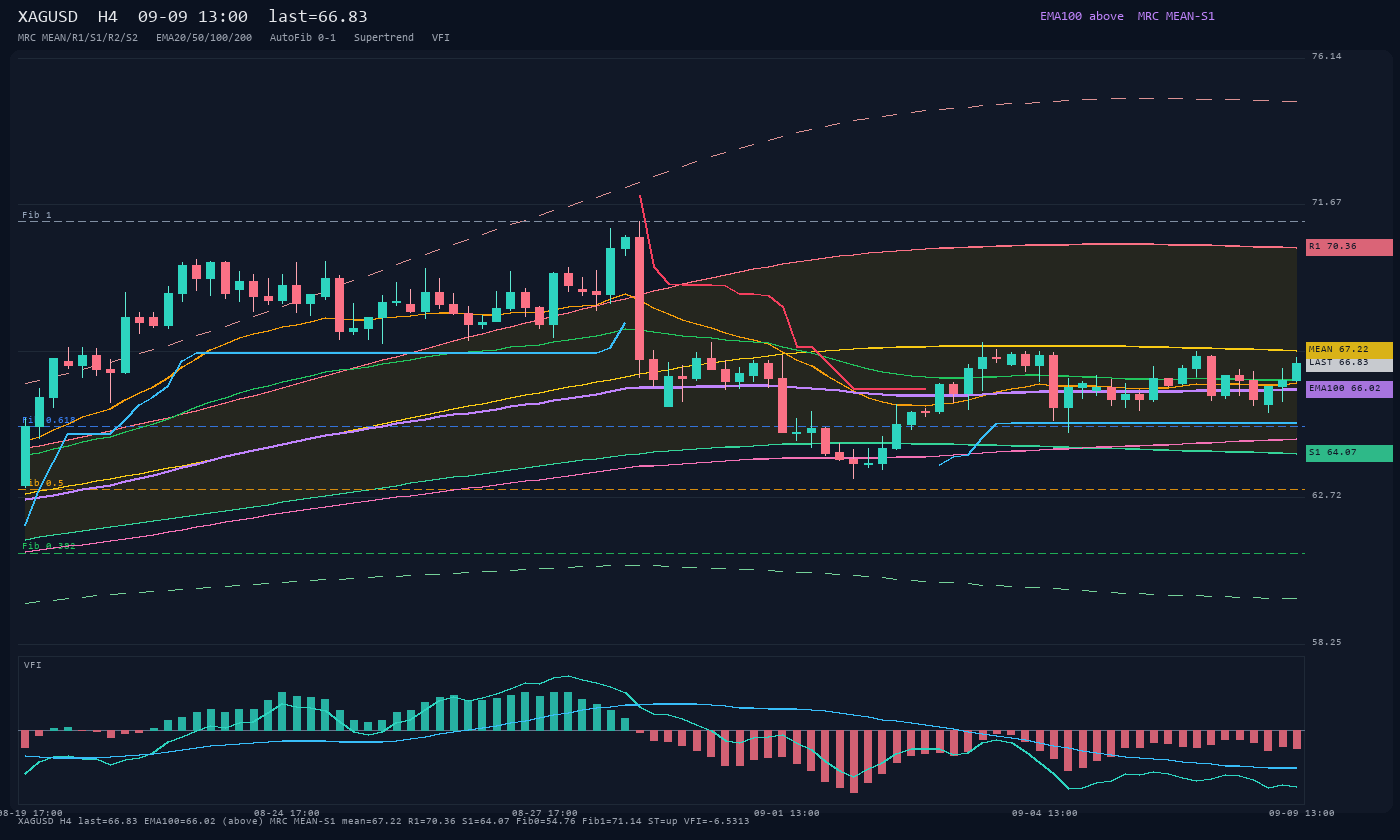Click the Fib 0.382 level label

(49, 546)
